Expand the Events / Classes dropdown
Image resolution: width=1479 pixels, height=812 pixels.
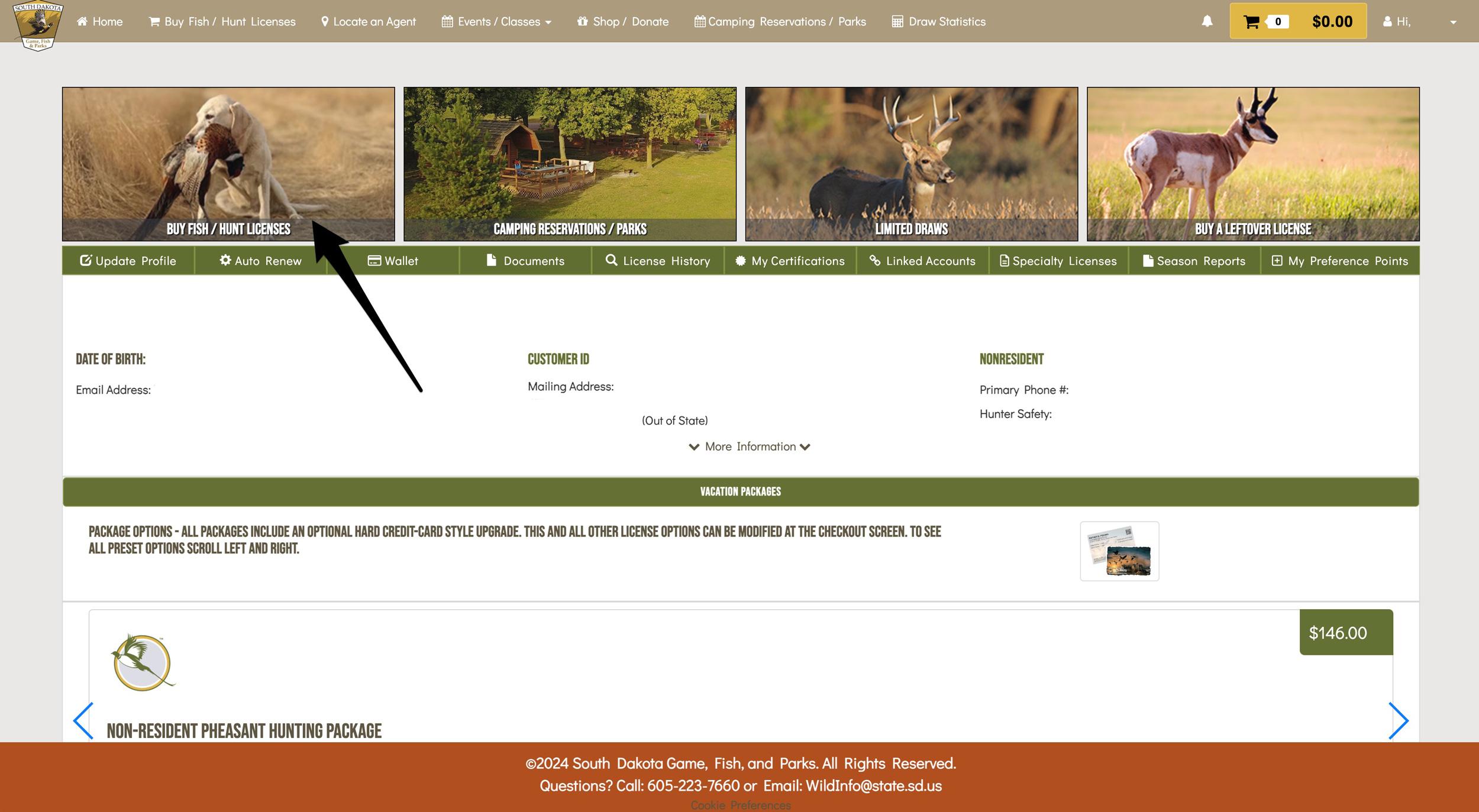click(x=496, y=21)
